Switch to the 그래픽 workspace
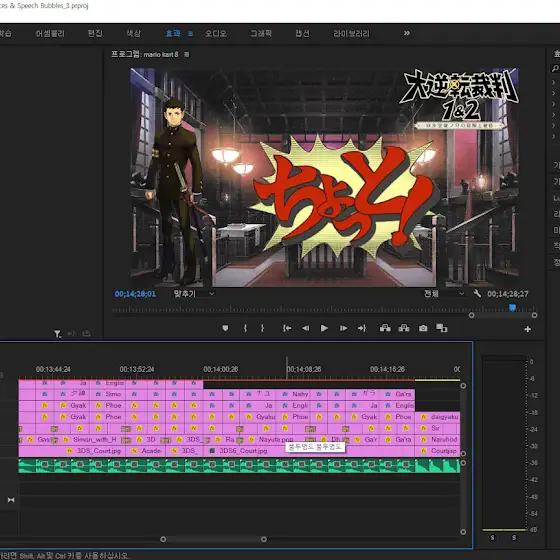Image resolution: width=560 pixels, height=560 pixels. (261, 34)
